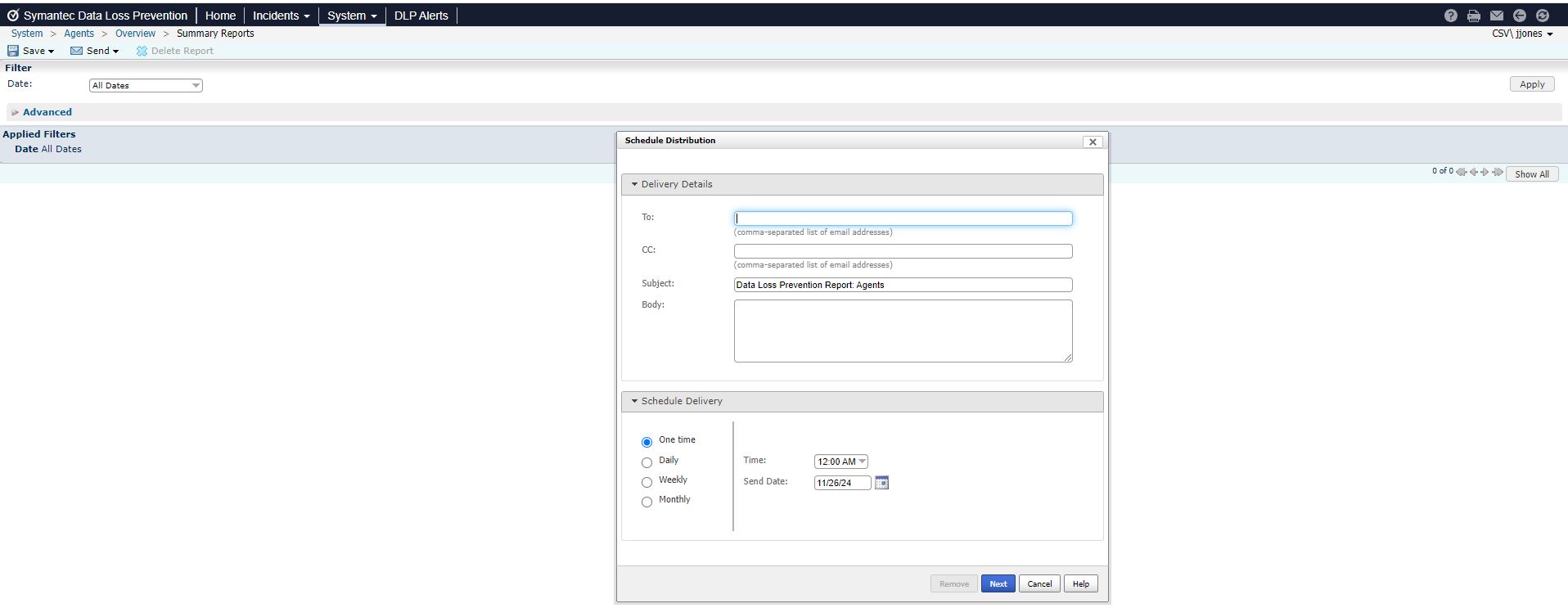Image resolution: width=1568 pixels, height=608 pixels.
Task: Collapse the Delivery Details section
Action: [x=634, y=184]
